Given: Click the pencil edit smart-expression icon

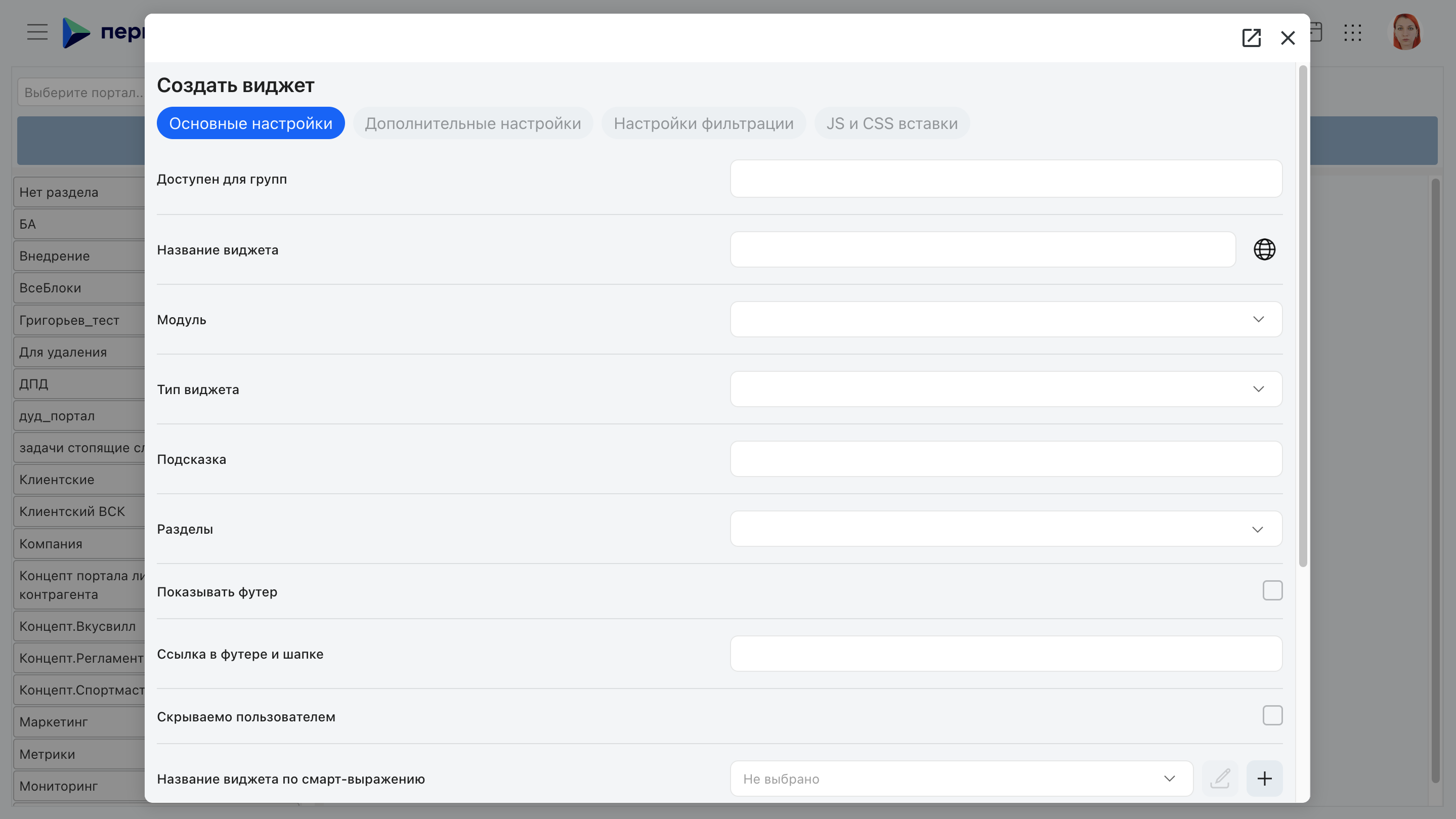Looking at the screenshot, I should 1220,779.
